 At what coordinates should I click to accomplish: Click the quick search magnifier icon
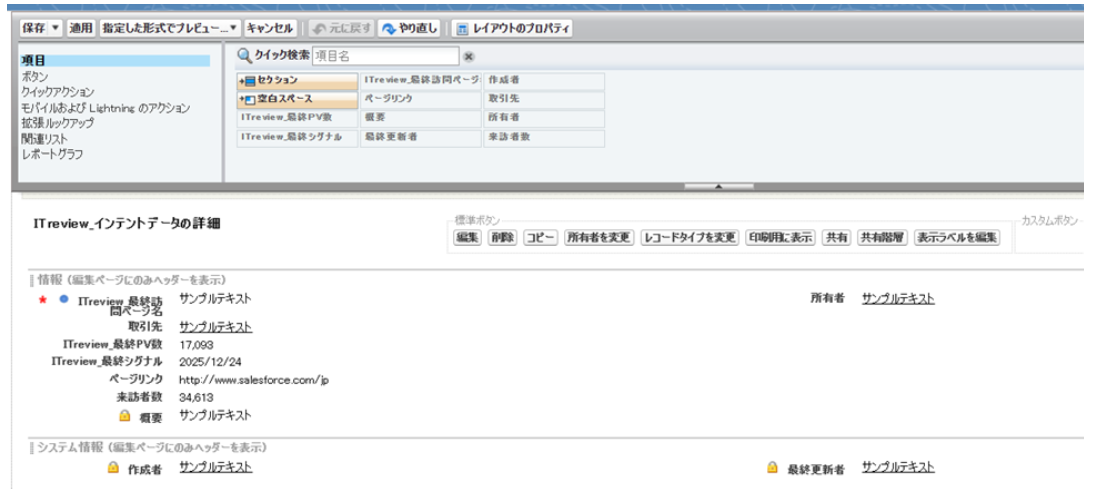(x=244, y=55)
